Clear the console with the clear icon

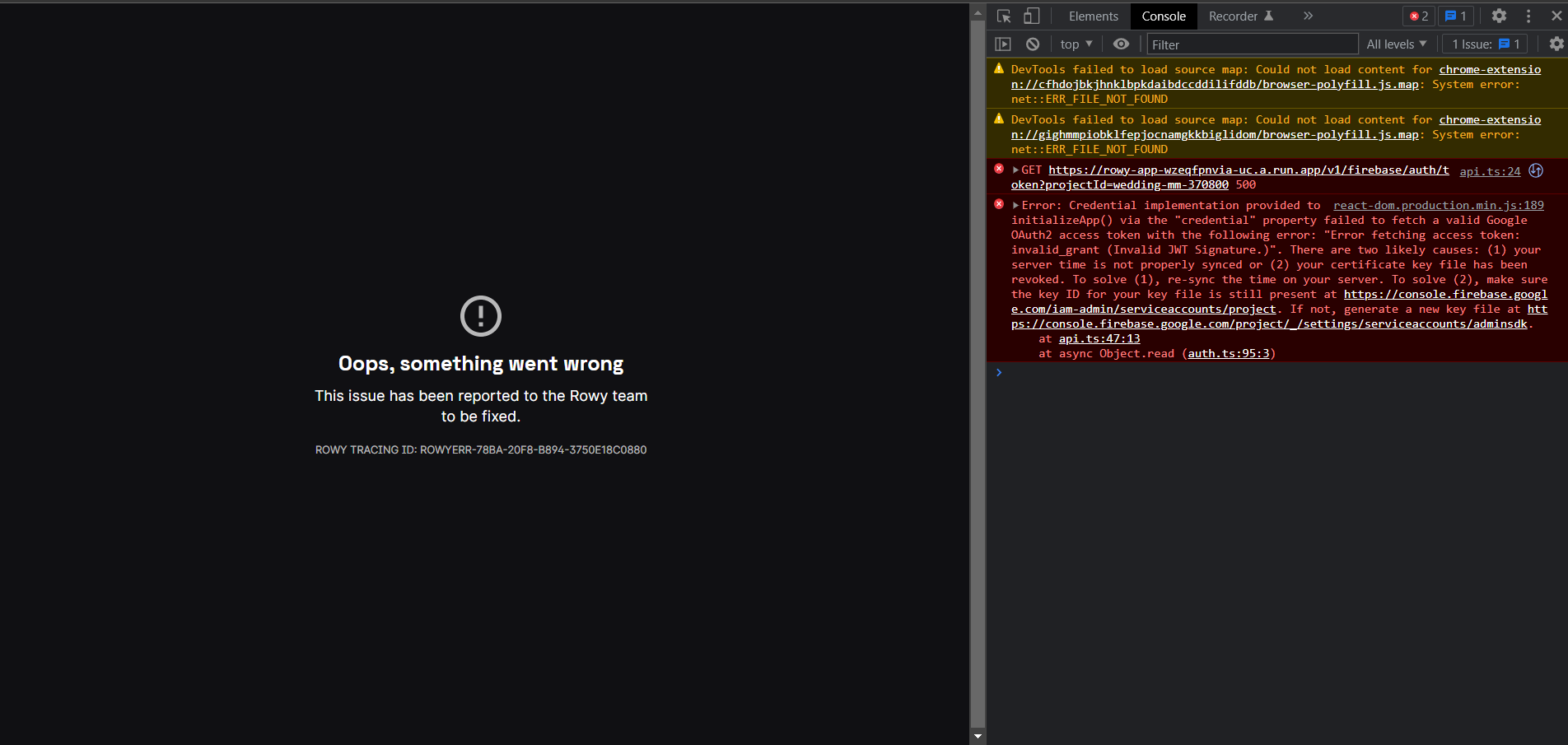[x=1032, y=44]
